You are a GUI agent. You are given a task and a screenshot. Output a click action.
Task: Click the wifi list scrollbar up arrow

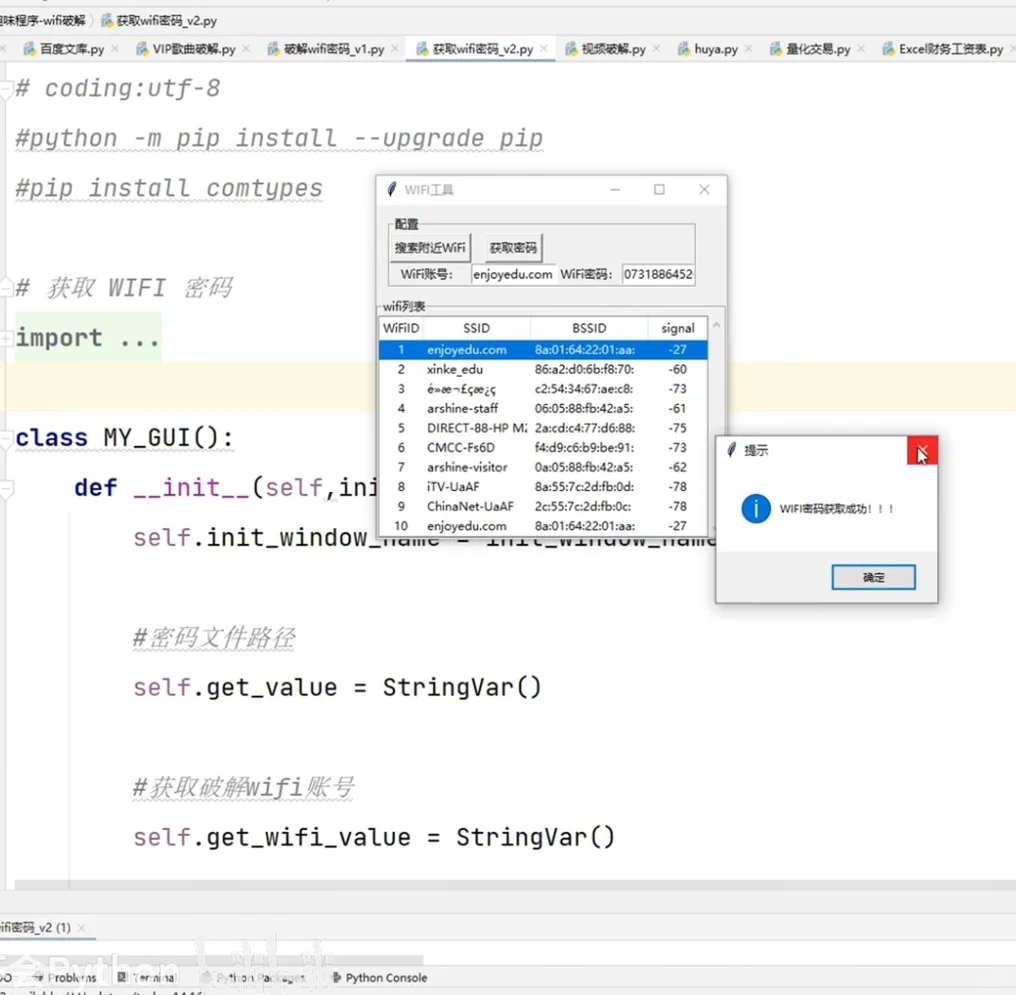716,325
